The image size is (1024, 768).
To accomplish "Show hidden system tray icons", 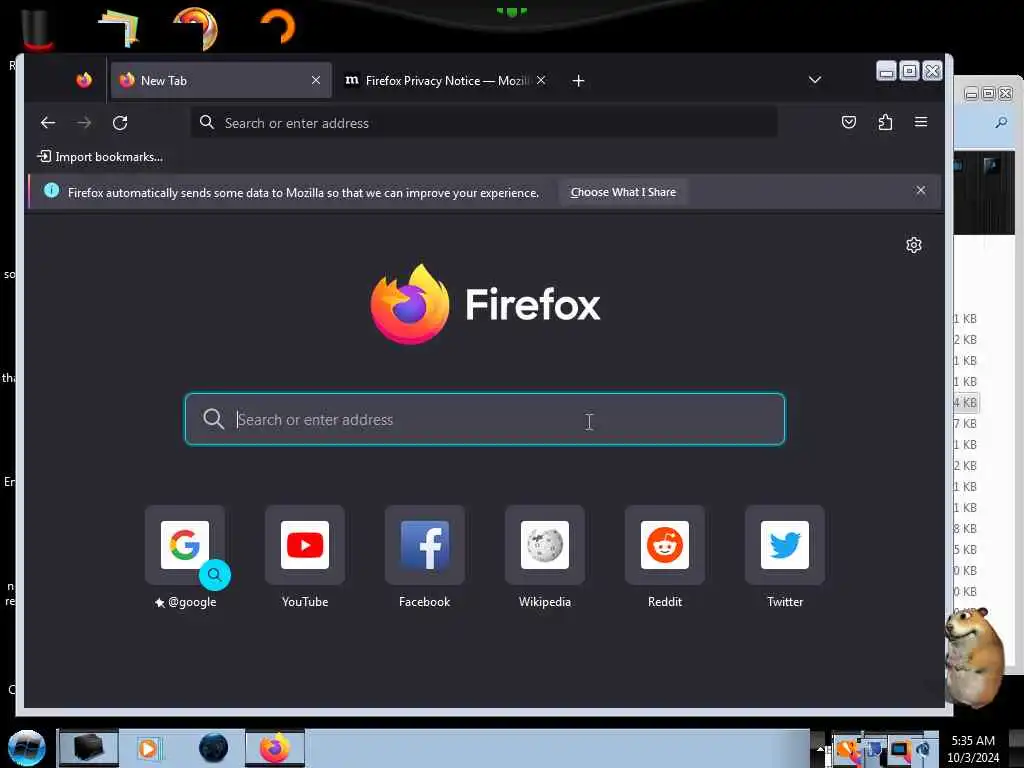I will coord(820,748).
